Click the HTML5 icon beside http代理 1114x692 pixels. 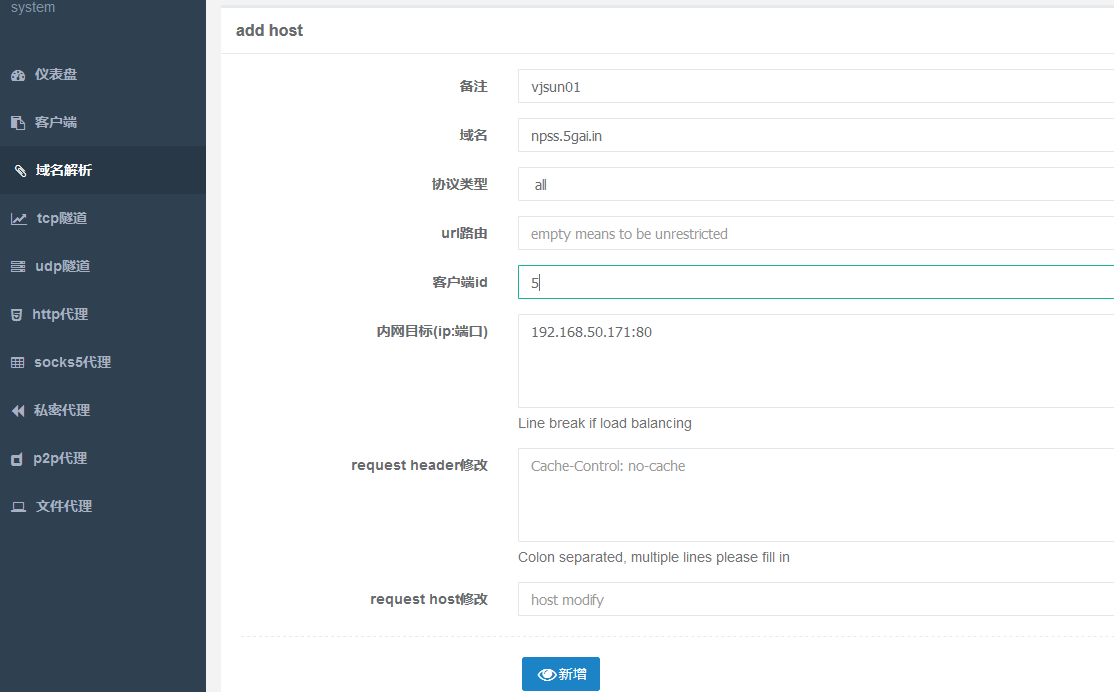click(16, 315)
